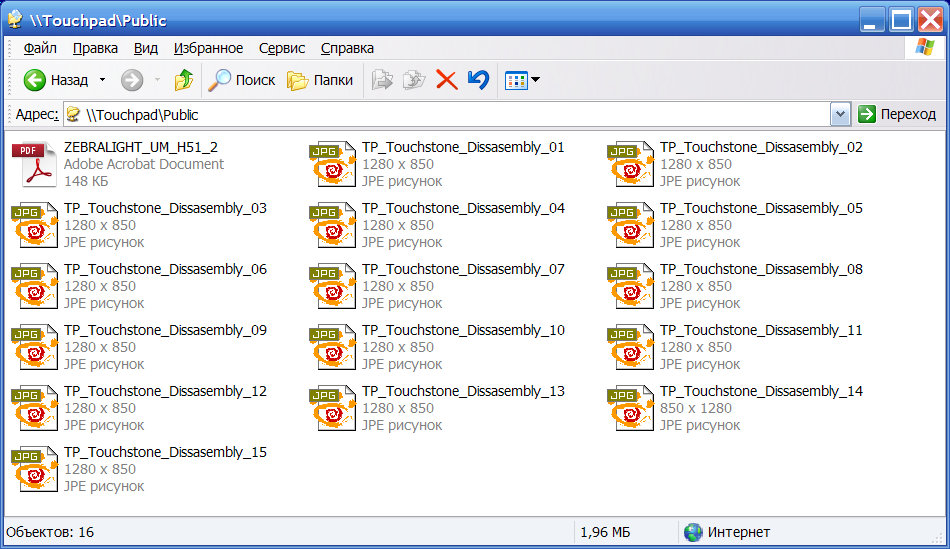Toggle the Folders (Папки) pane
950x549 pixels.
(320, 80)
